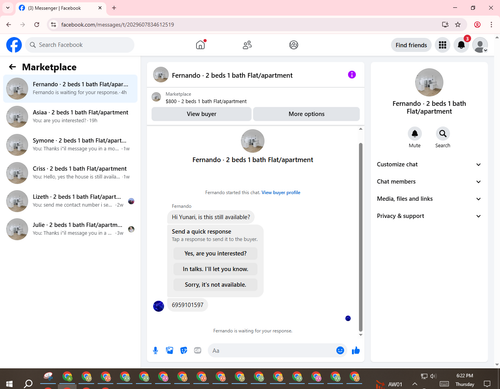Screen dimensions: 500x389
Task: Reload the page in Chrome
Action: point(37,24)
